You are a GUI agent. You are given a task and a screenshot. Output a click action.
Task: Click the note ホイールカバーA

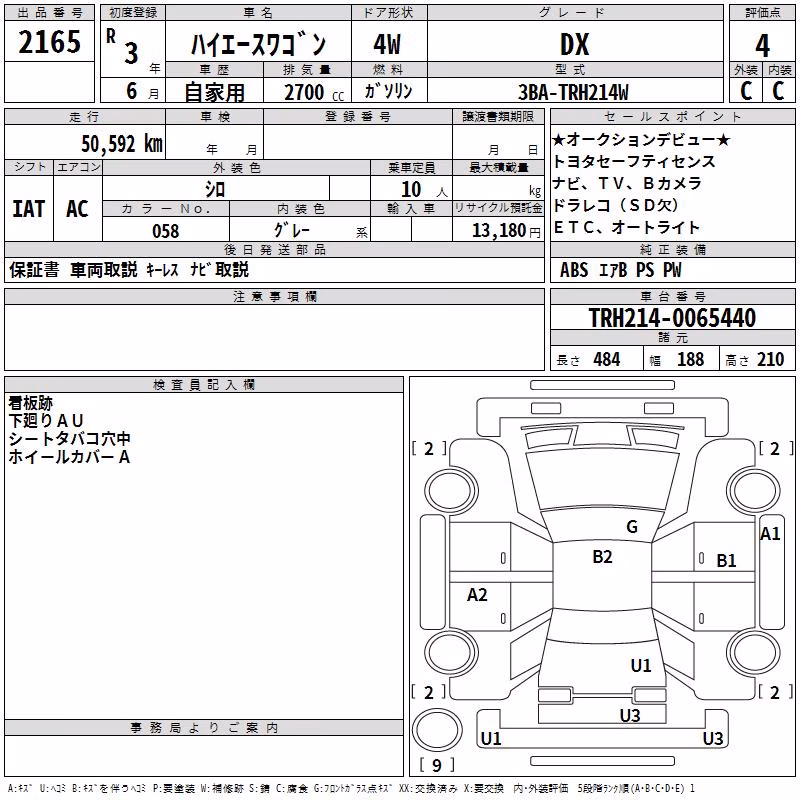tap(69, 457)
